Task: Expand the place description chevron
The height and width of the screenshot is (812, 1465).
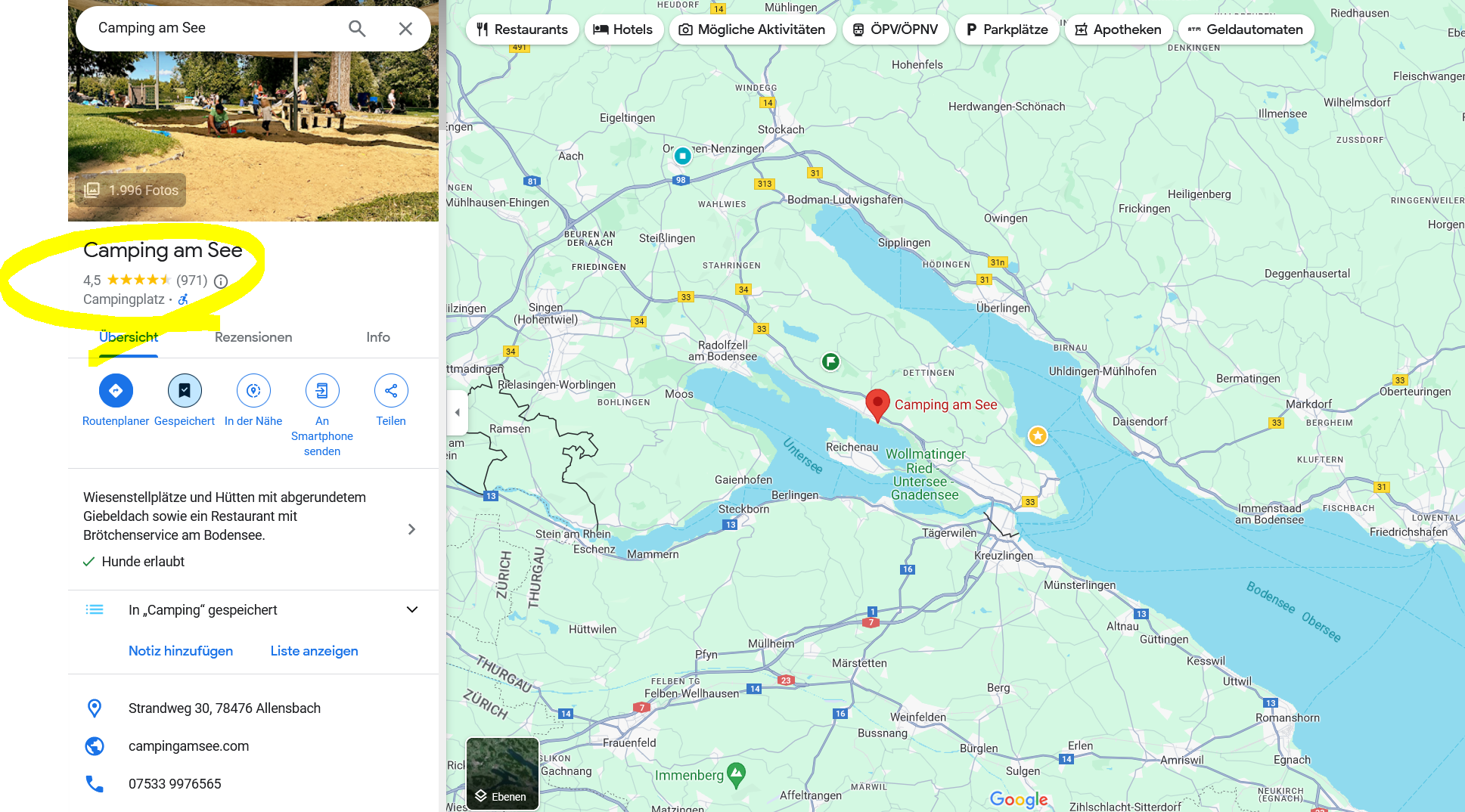Action: click(411, 529)
